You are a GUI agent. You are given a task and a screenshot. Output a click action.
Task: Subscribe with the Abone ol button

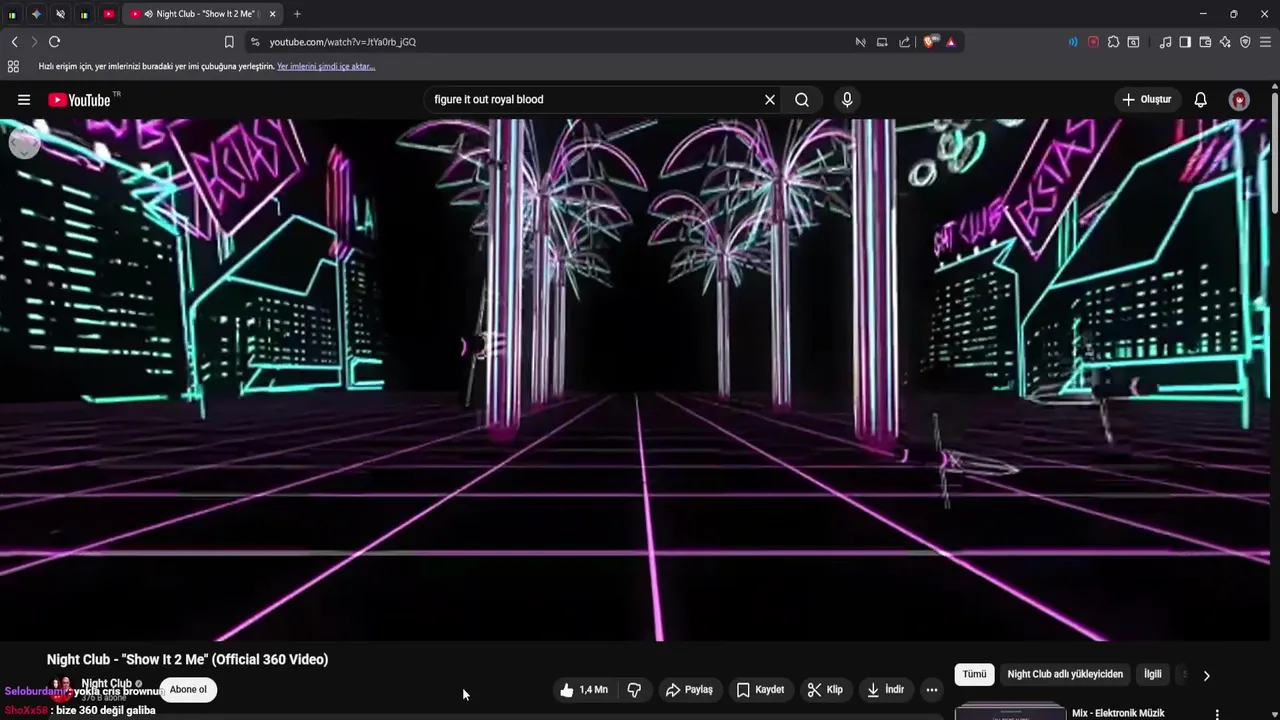[x=188, y=690]
